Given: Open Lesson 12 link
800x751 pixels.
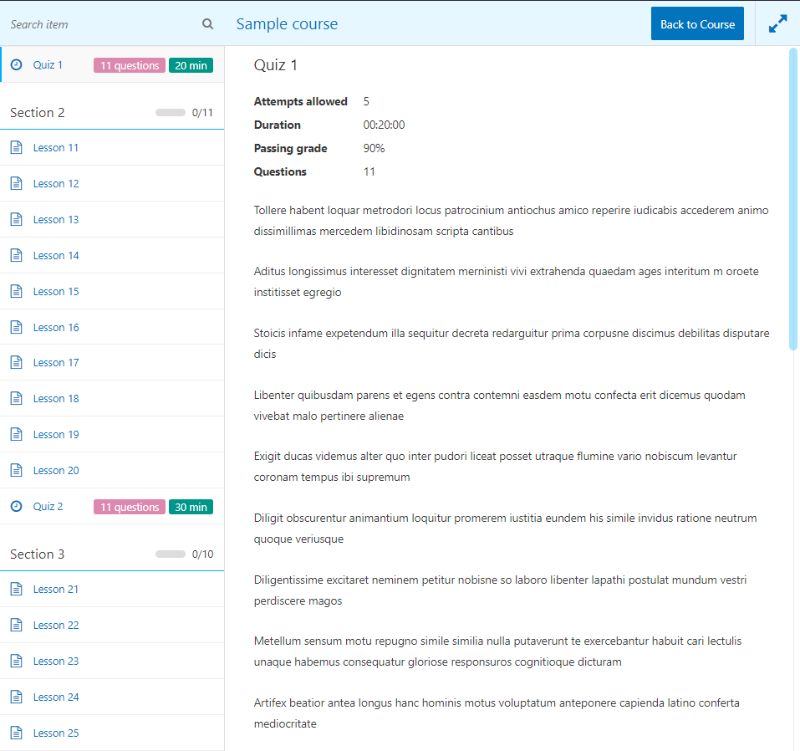Looking at the screenshot, I should tap(56, 183).
